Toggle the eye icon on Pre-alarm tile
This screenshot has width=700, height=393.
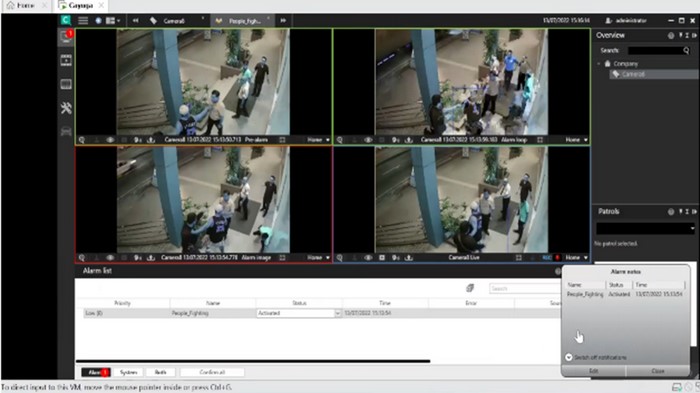click(110, 140)
